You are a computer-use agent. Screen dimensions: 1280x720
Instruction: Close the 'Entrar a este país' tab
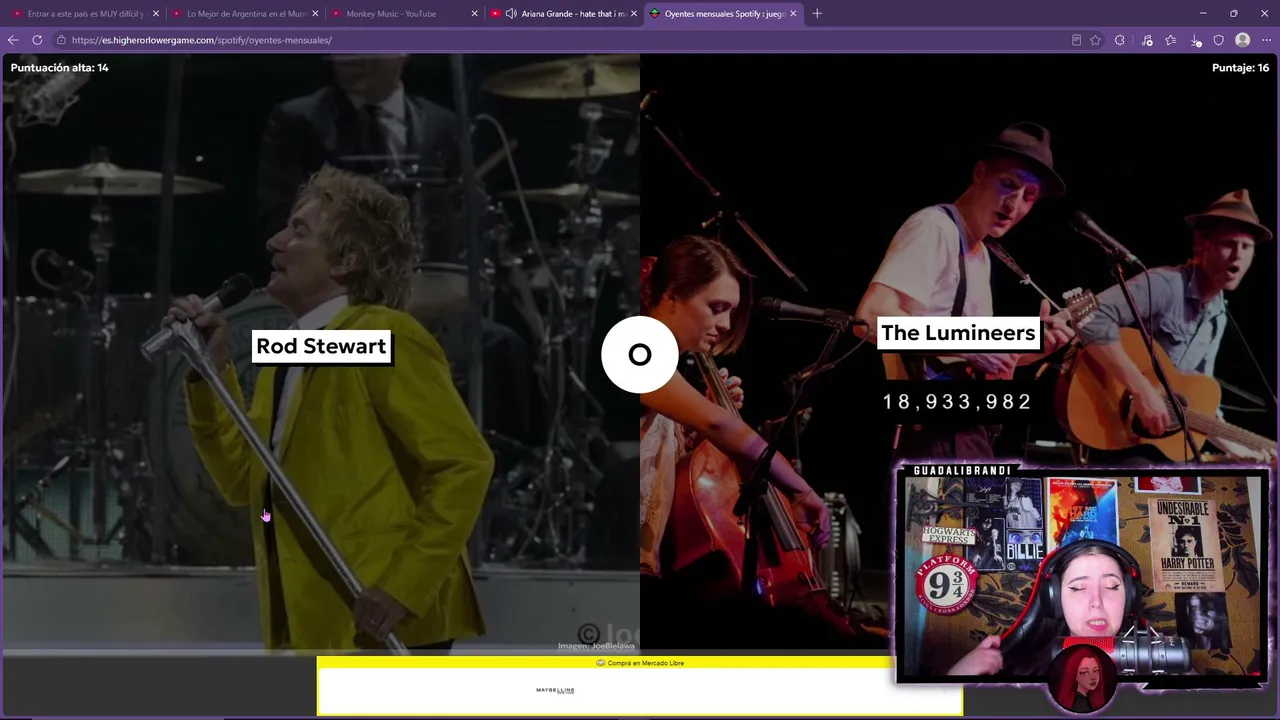[x=156, y=14]
